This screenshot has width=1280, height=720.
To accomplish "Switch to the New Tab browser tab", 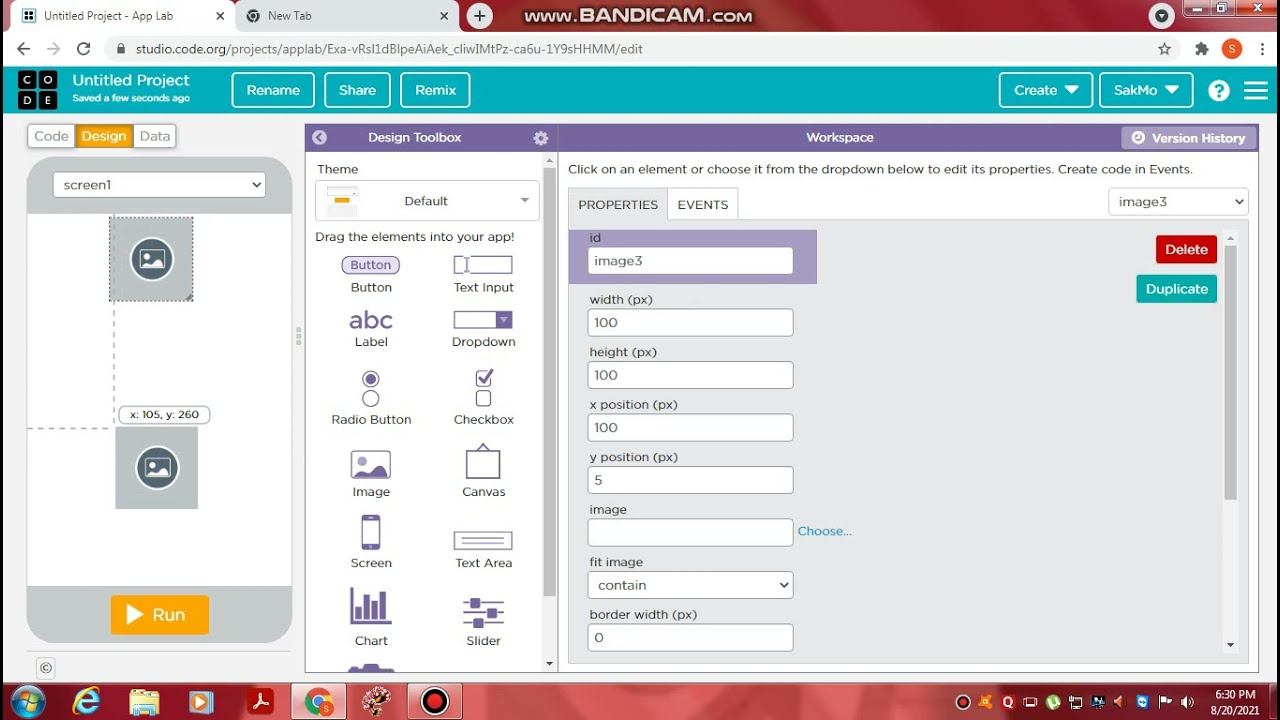I will [347, 16].
